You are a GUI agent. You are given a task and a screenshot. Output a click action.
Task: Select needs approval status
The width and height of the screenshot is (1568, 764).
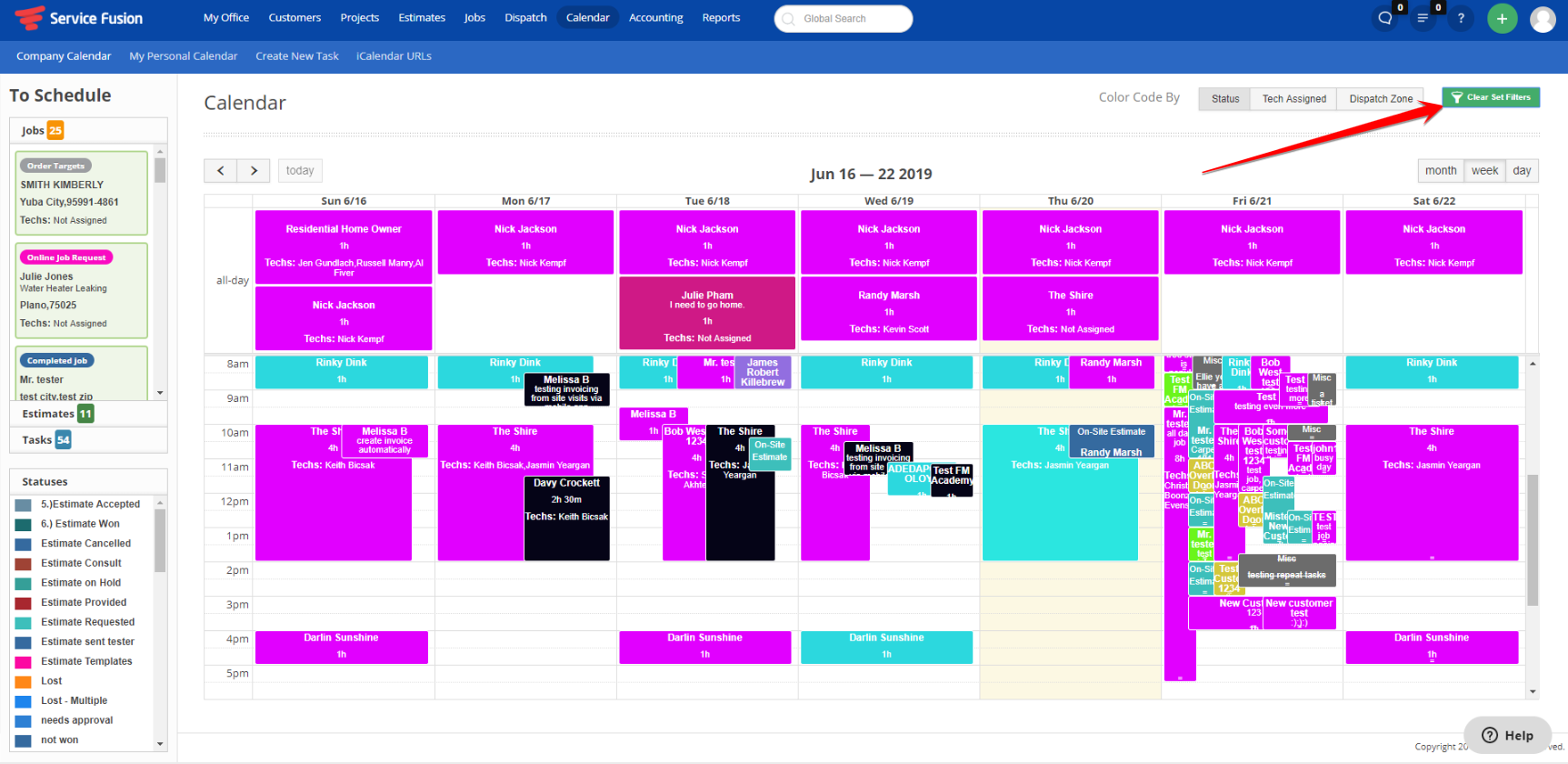(x=77, y=720)
